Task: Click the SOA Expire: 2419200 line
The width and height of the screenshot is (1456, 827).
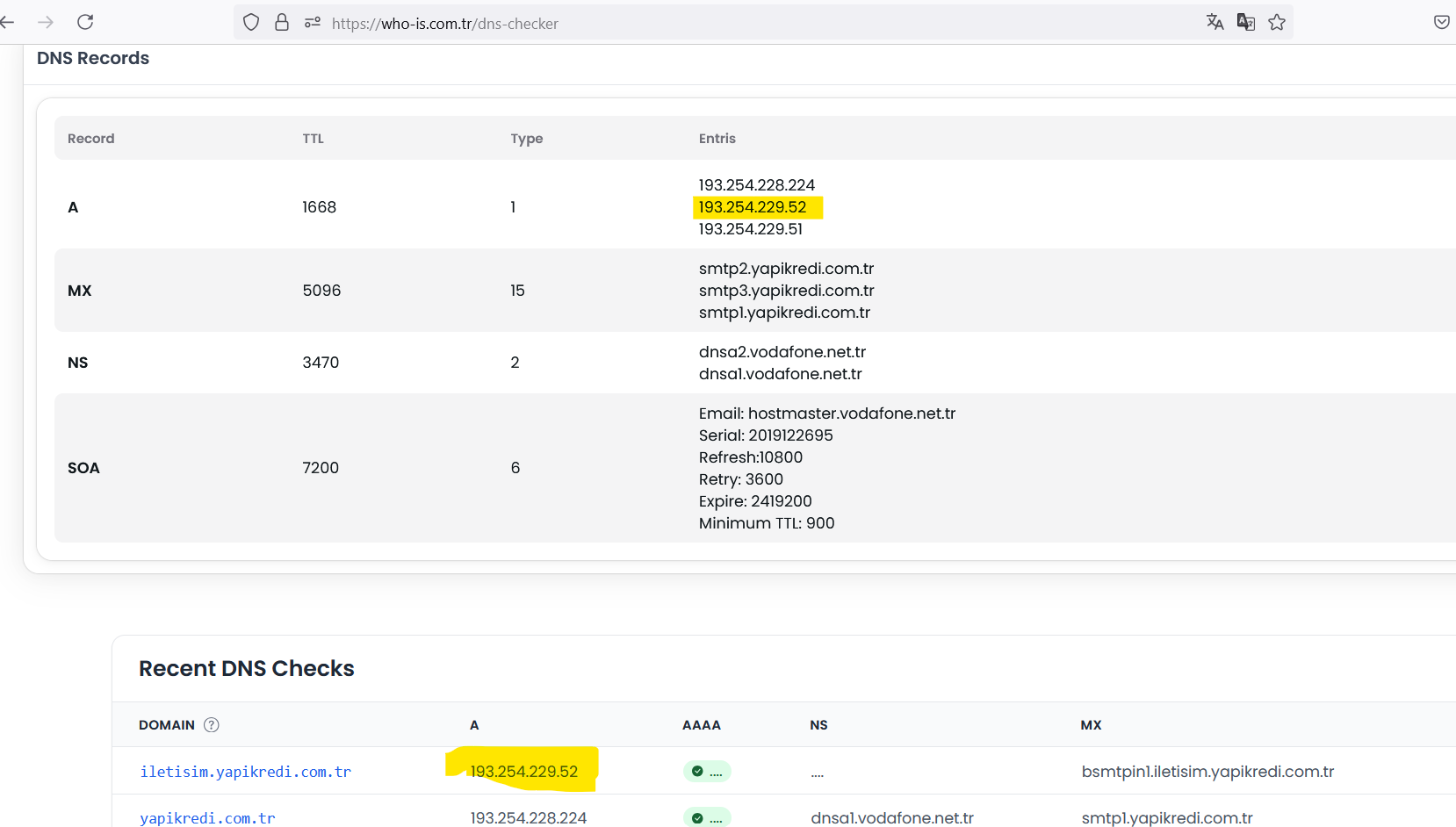Action: 755,501
